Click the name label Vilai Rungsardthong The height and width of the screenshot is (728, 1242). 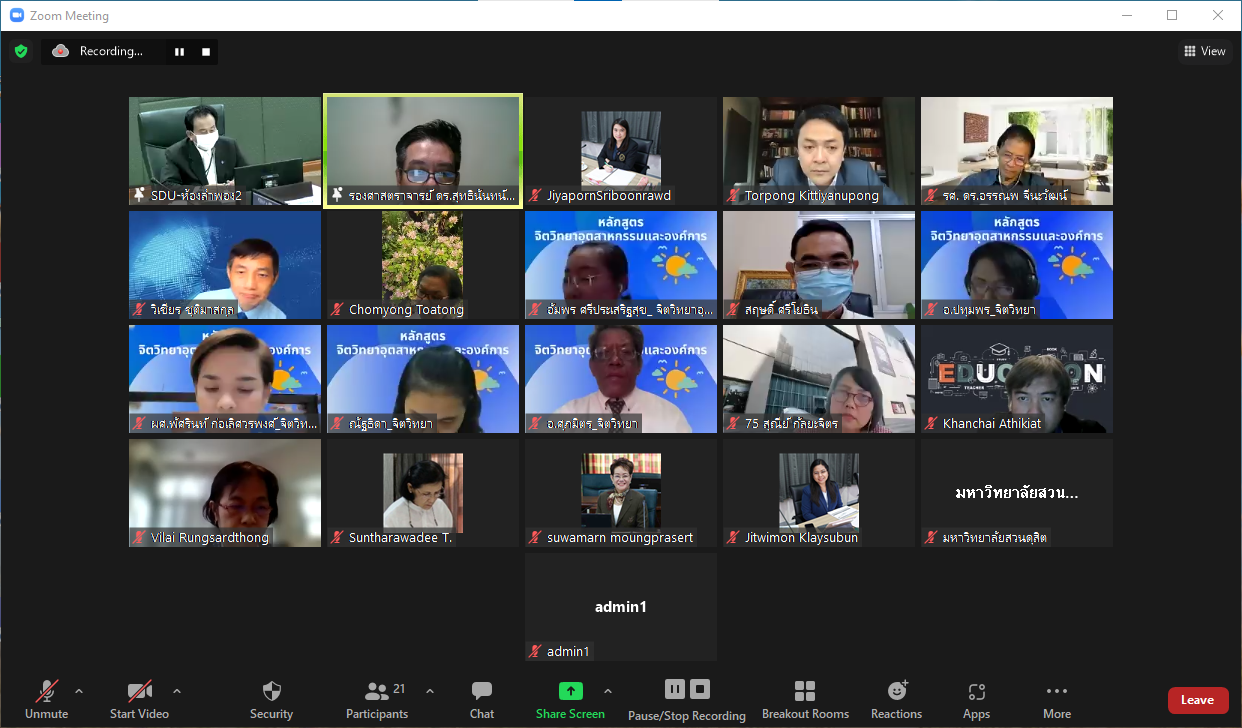210,538
